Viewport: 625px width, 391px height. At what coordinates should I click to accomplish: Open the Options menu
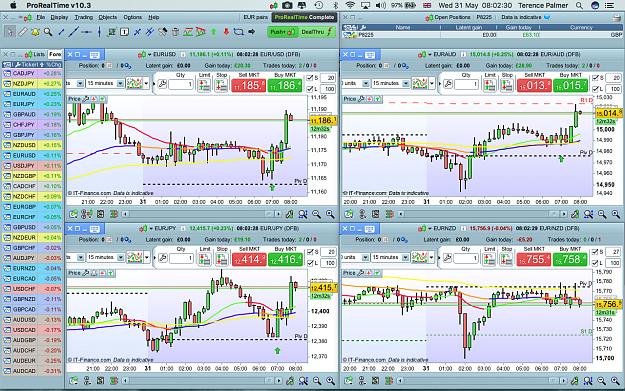click(x=133, y=18)
